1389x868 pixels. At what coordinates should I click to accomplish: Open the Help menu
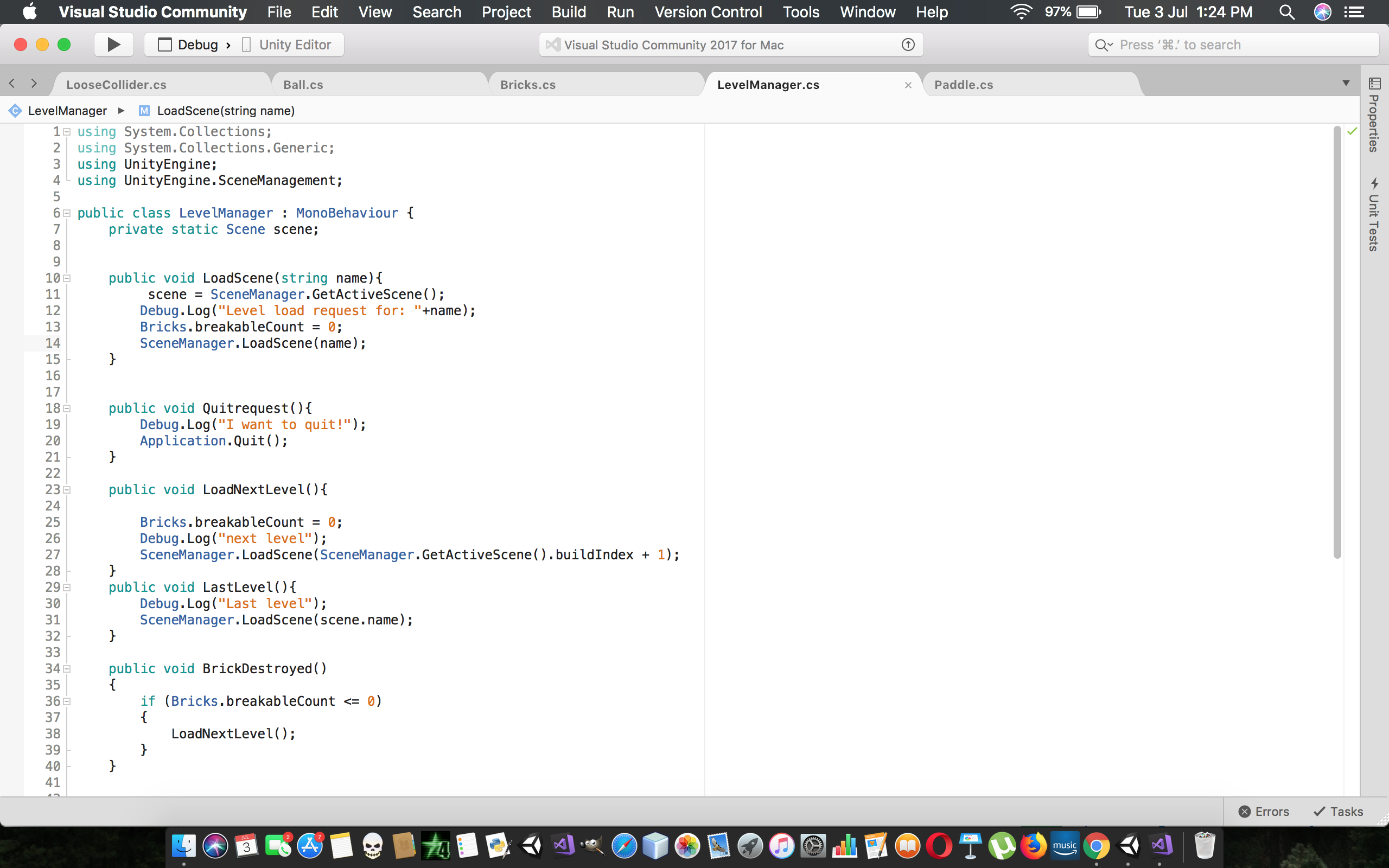(x=932, y=11)
